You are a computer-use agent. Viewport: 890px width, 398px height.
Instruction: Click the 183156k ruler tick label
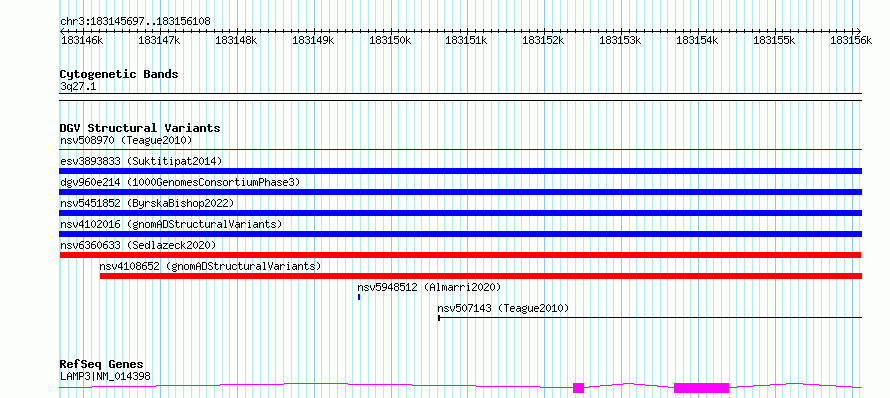point(851,40)
